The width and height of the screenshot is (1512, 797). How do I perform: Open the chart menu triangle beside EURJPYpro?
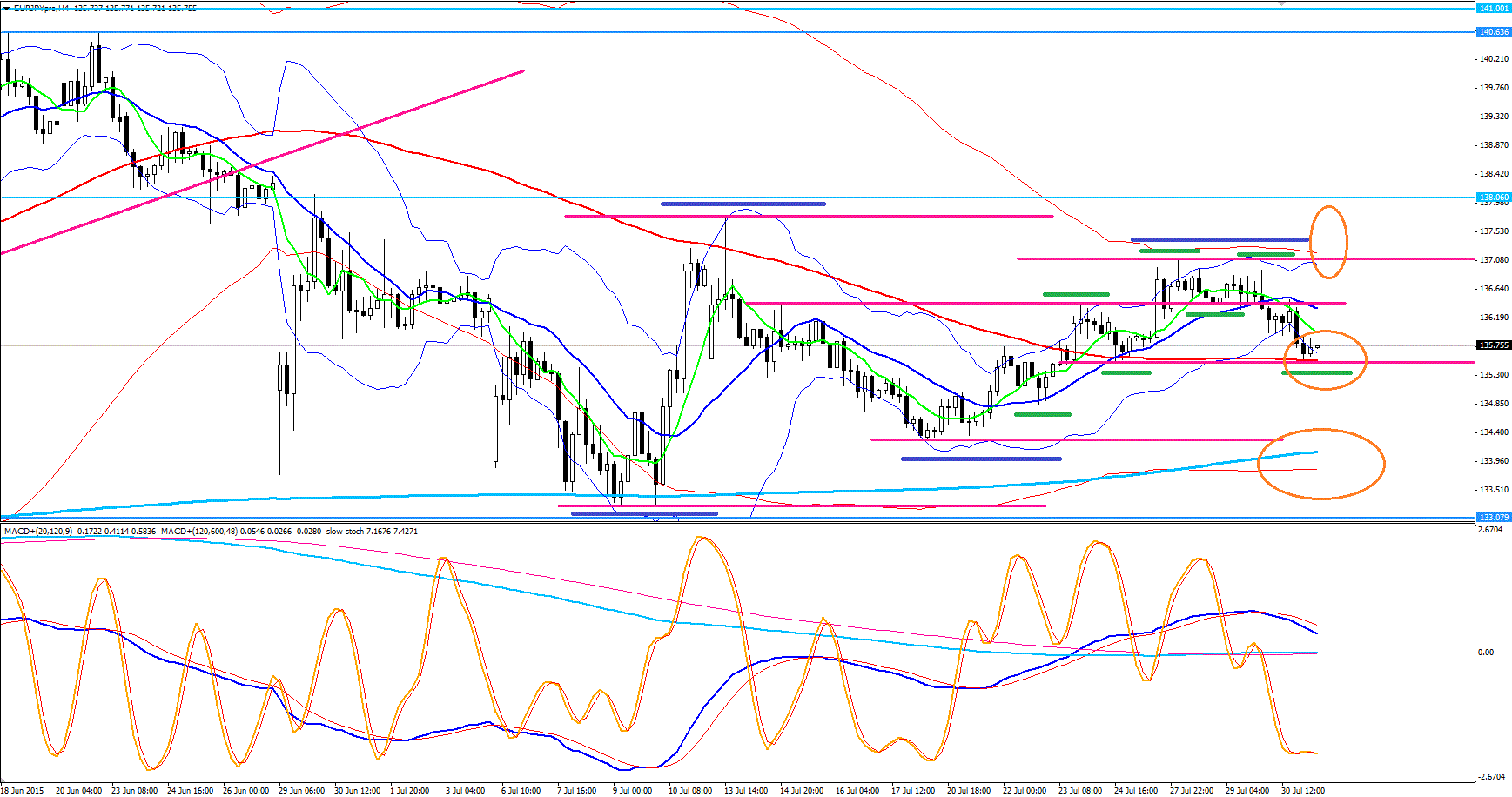pos(6,8)
